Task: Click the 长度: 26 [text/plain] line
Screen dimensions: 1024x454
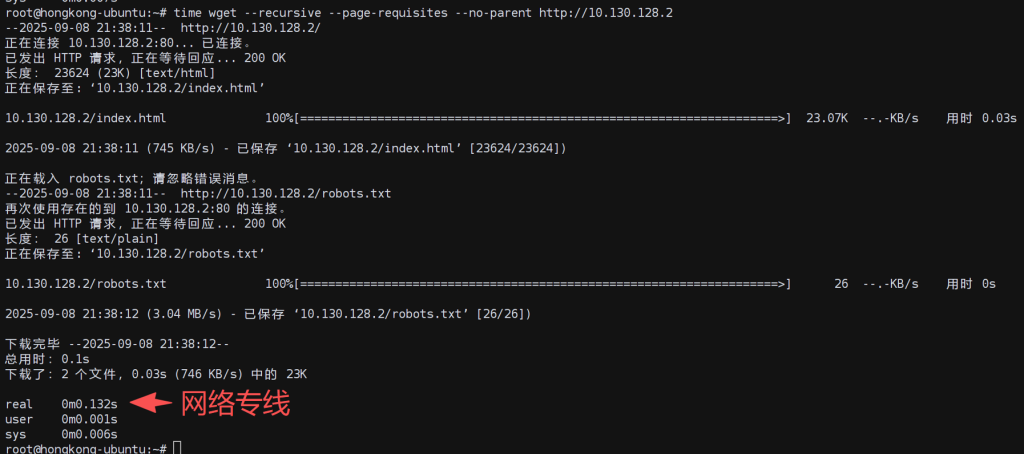Action: [82, 238]
